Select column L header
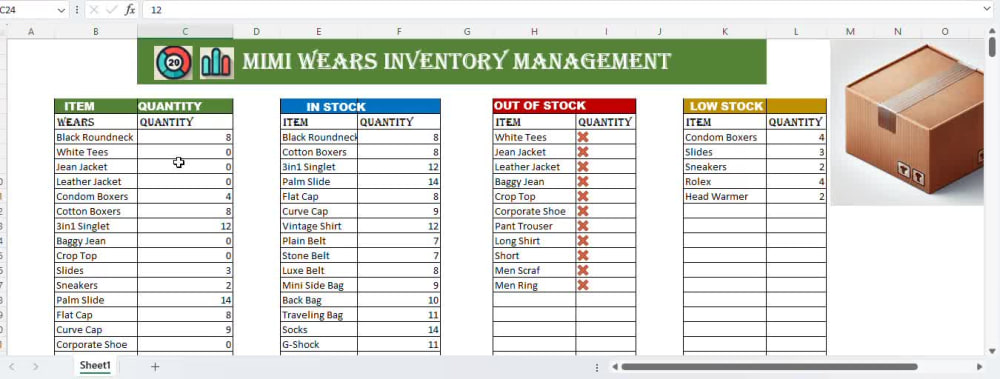The image size is (1000, 379). (796, 31)
